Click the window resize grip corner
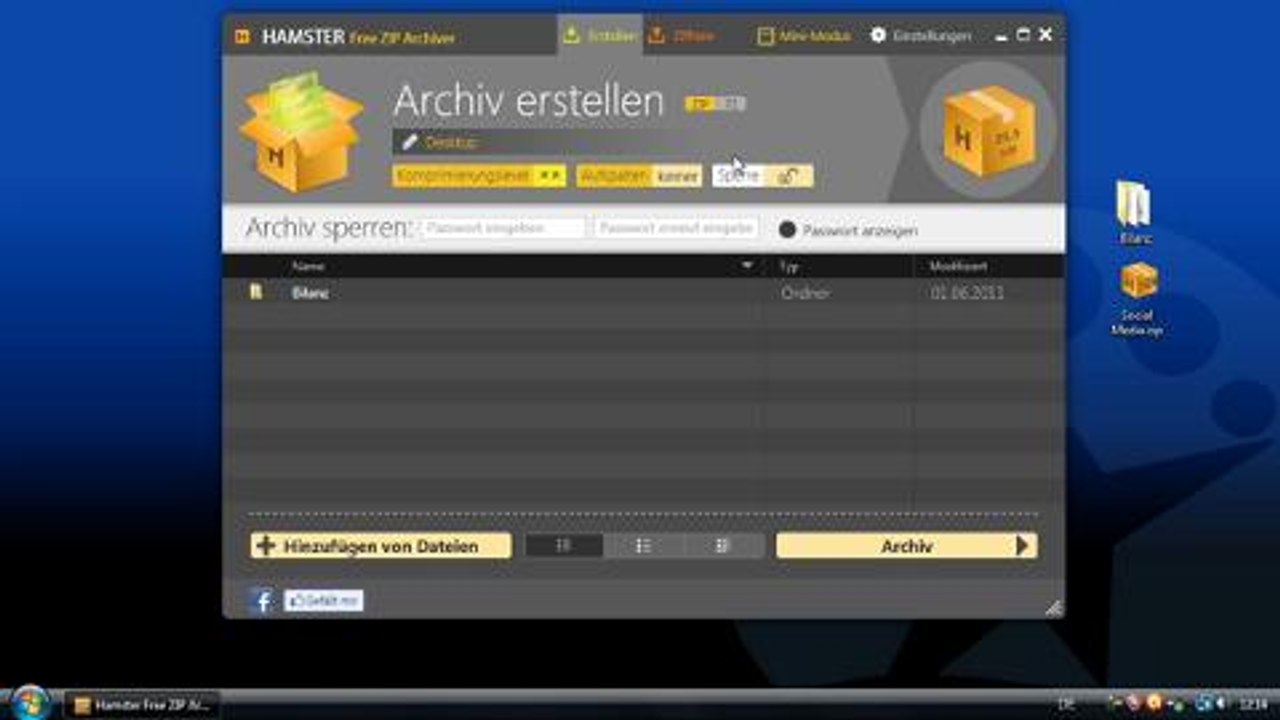Screen dimensions: 1280x720 click(x=1053, y=607)
